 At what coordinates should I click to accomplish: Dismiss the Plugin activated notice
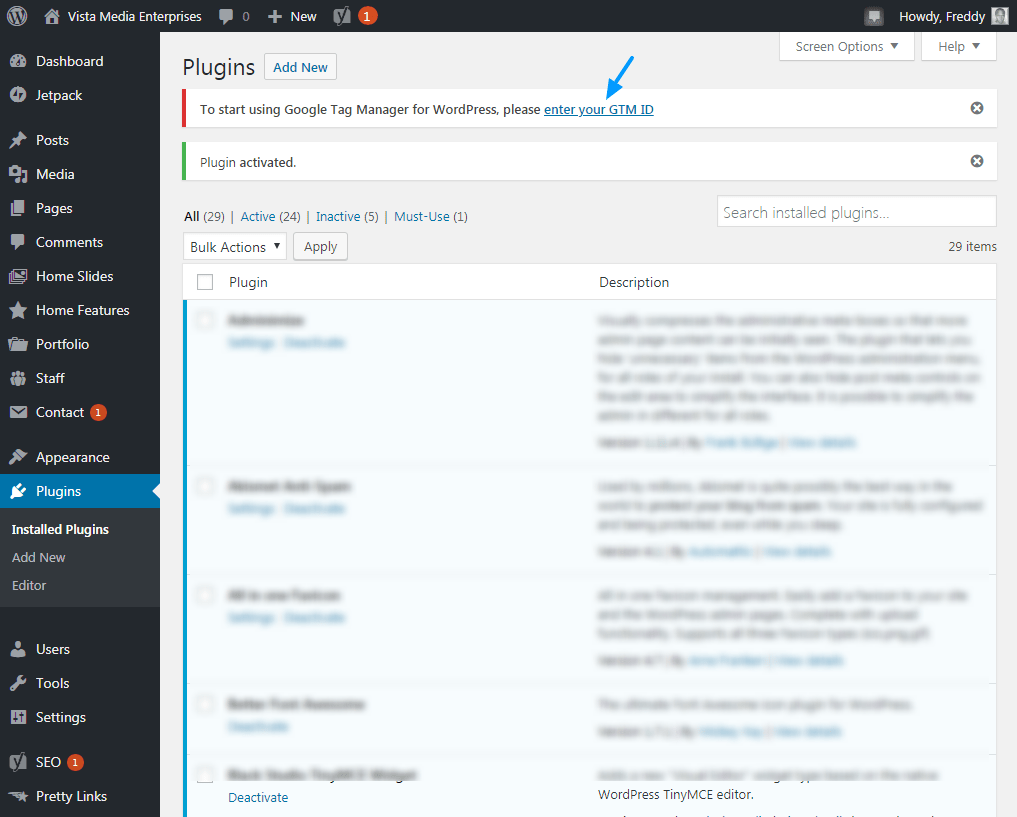click(x=977, y=161)
